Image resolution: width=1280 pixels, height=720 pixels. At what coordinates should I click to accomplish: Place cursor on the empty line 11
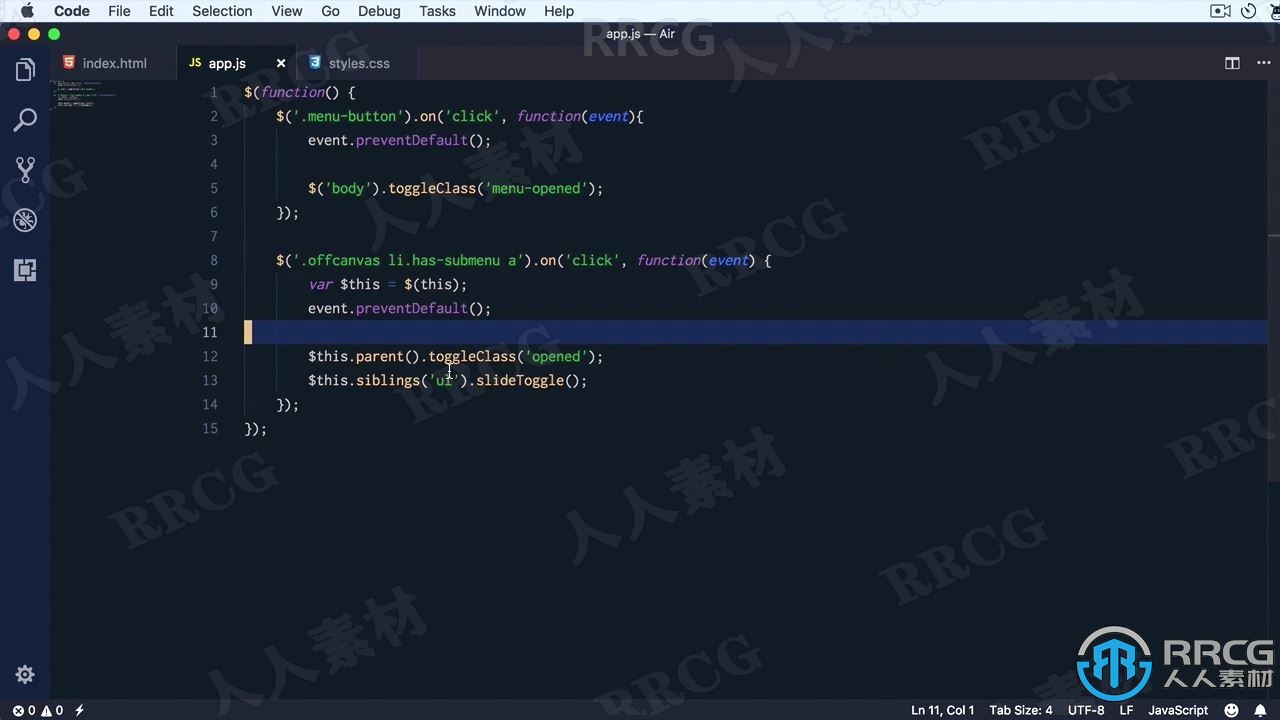755,332
